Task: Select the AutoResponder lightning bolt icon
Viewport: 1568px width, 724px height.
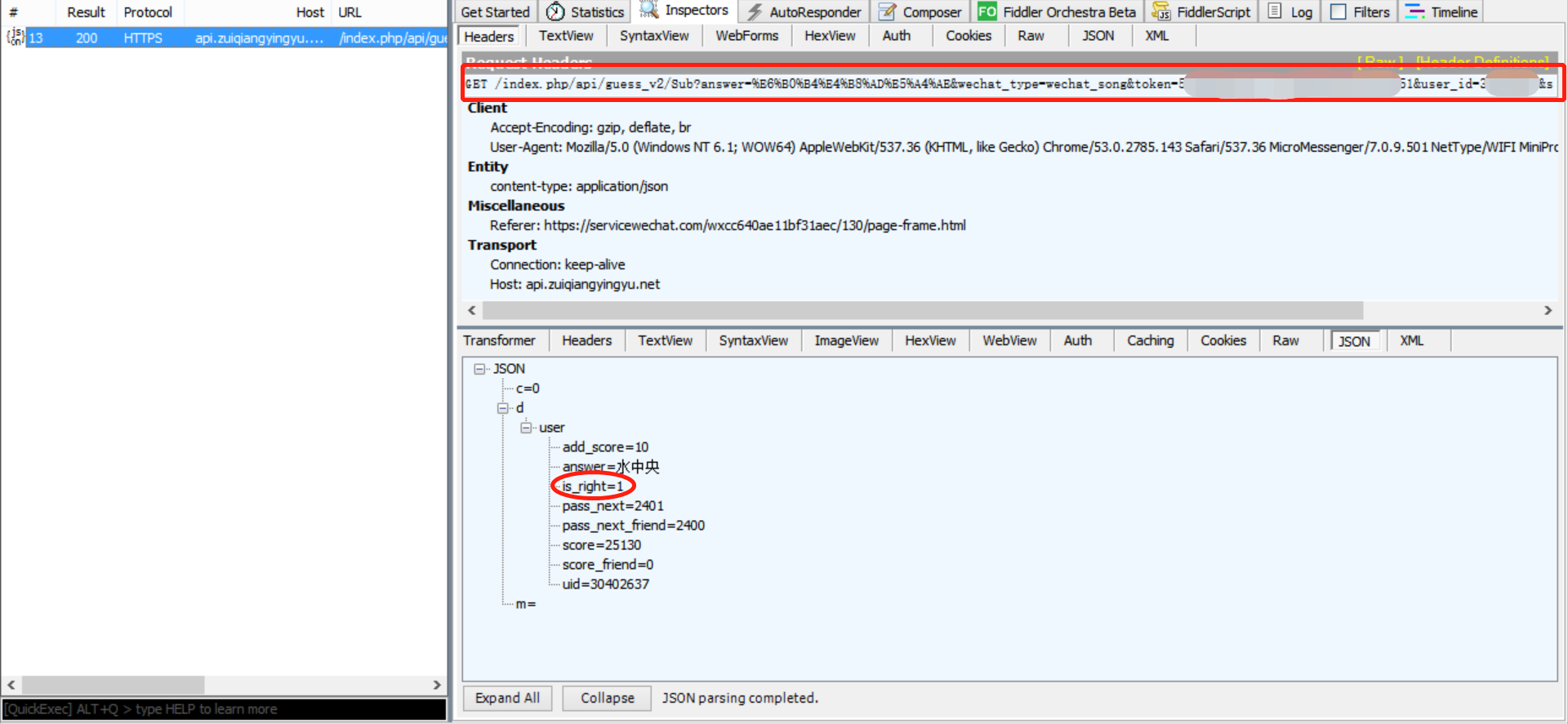Action: click(755, 11)
